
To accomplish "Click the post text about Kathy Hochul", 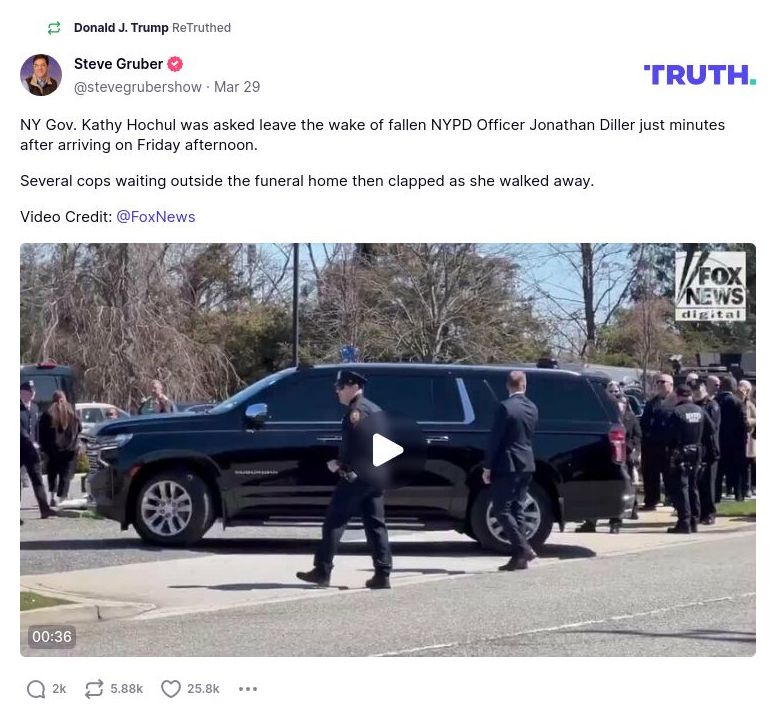I will pyautogui.click(x=373, y=135).
